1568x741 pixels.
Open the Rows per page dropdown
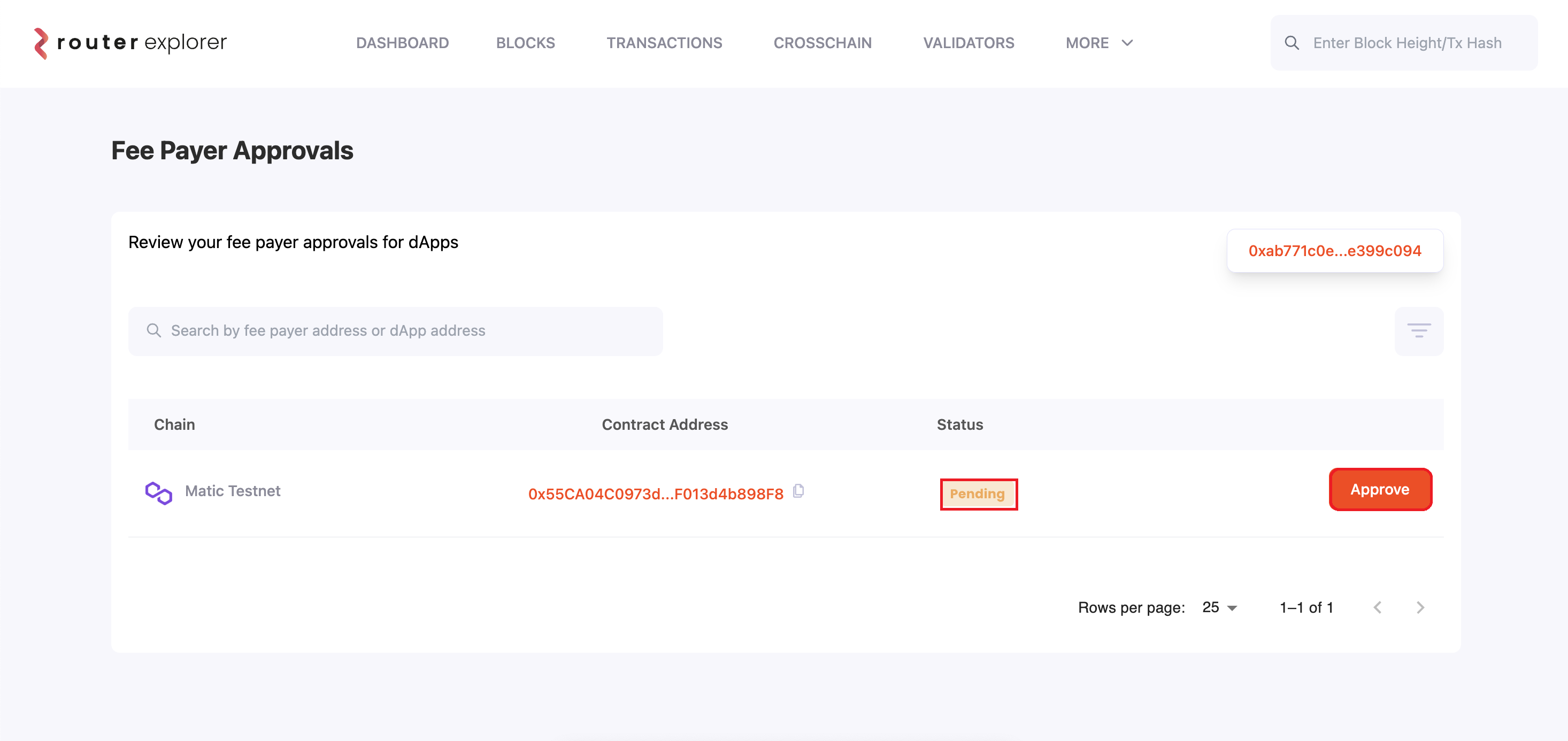tap(1219, 607)
